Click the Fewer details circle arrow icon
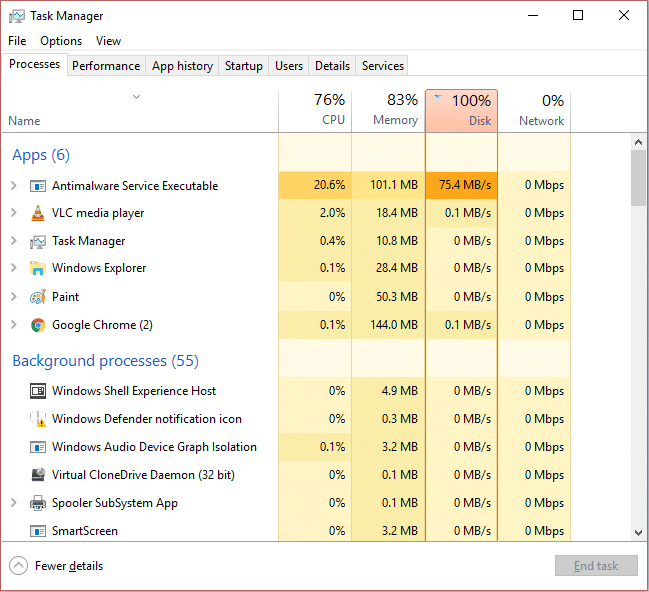The height and width of the screenshot is (592, 649). point(18,566)
